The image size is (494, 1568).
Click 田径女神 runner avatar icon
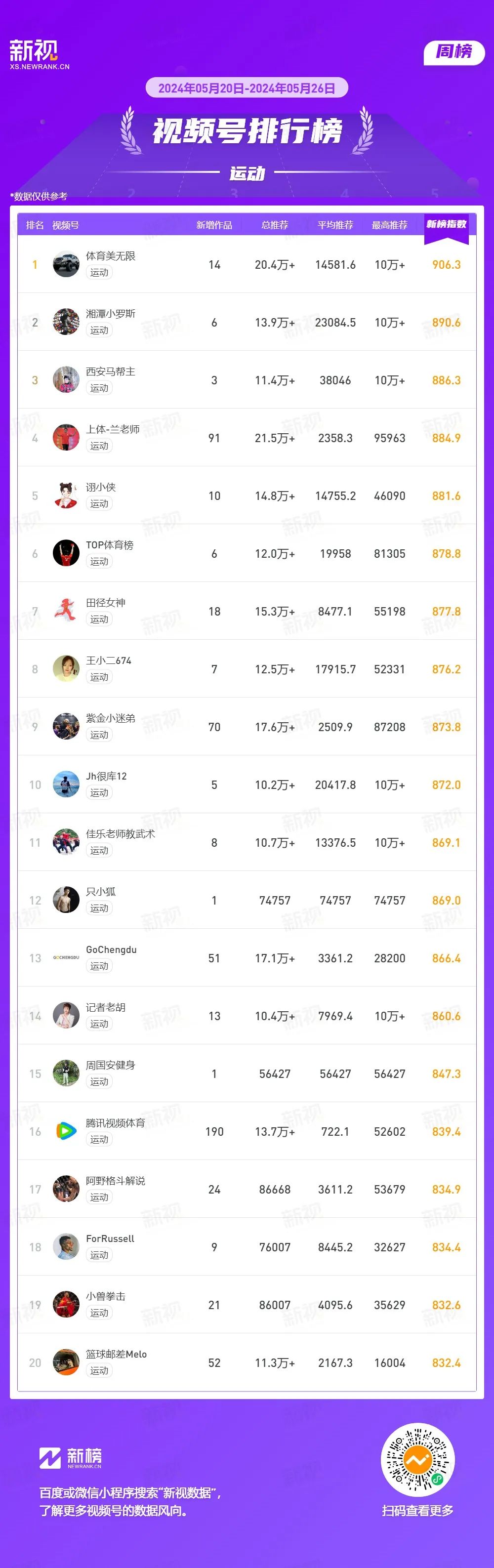[66, 611]
